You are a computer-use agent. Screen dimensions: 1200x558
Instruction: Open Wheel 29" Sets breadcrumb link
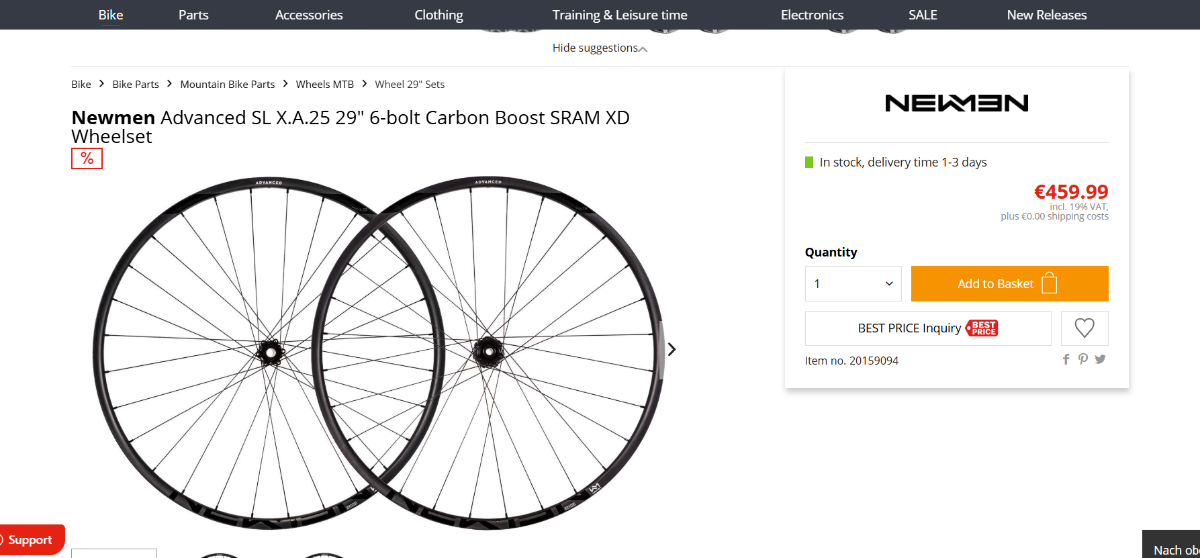(410, 85)
